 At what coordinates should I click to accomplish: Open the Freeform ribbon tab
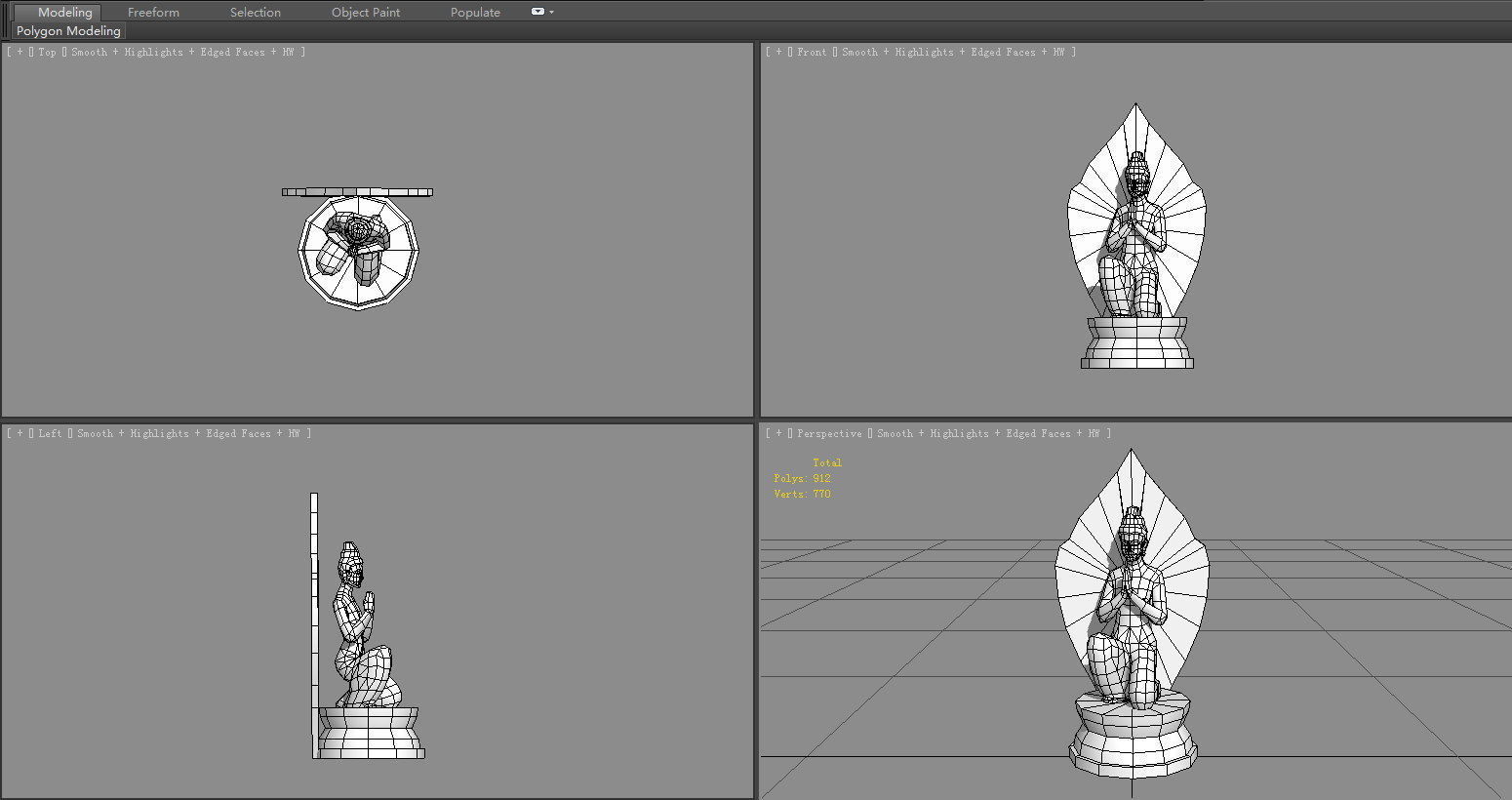[x=153, y=12]
